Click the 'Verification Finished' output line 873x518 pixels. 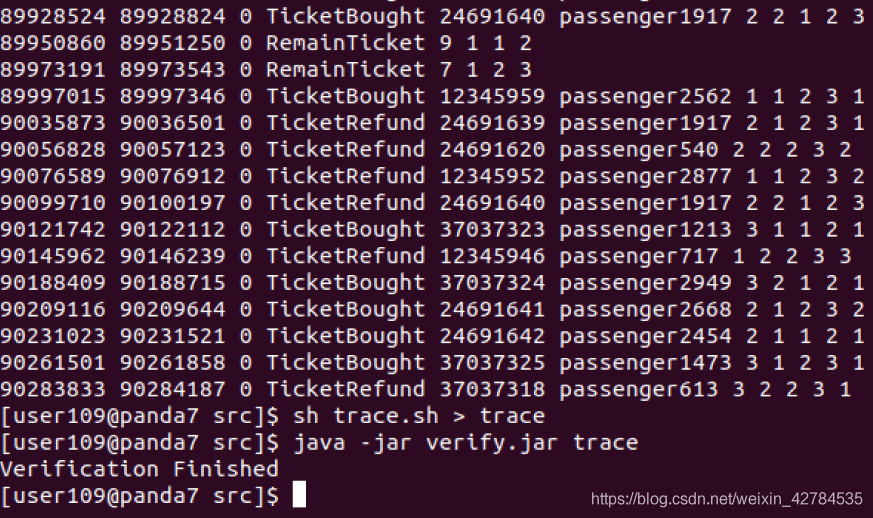click(x=139, y=468)
